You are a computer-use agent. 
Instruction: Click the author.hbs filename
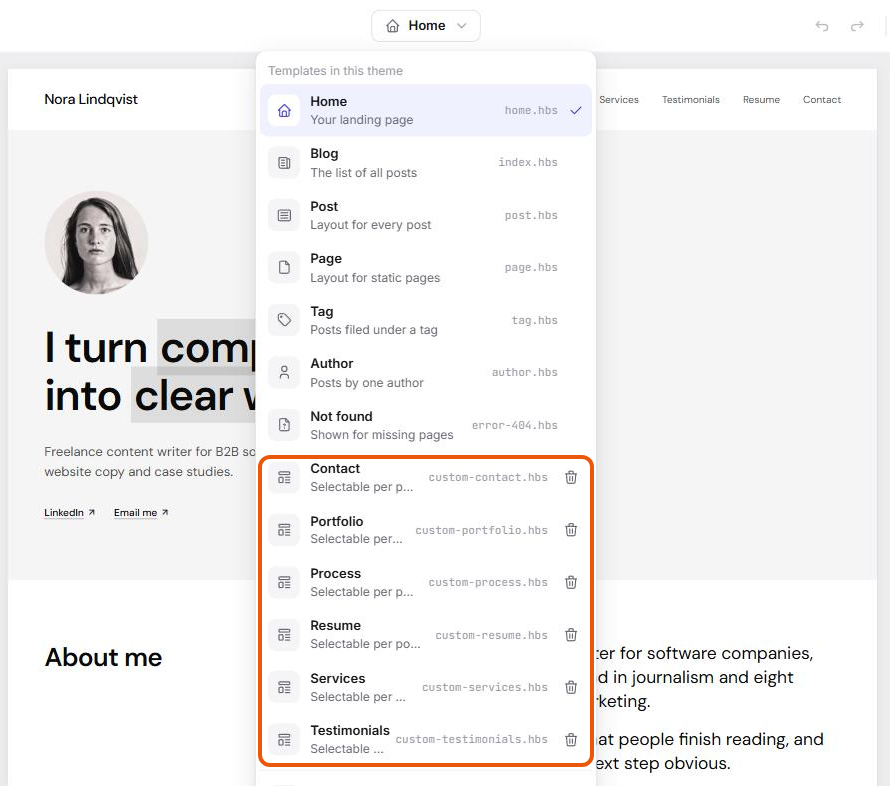[524, 372]
